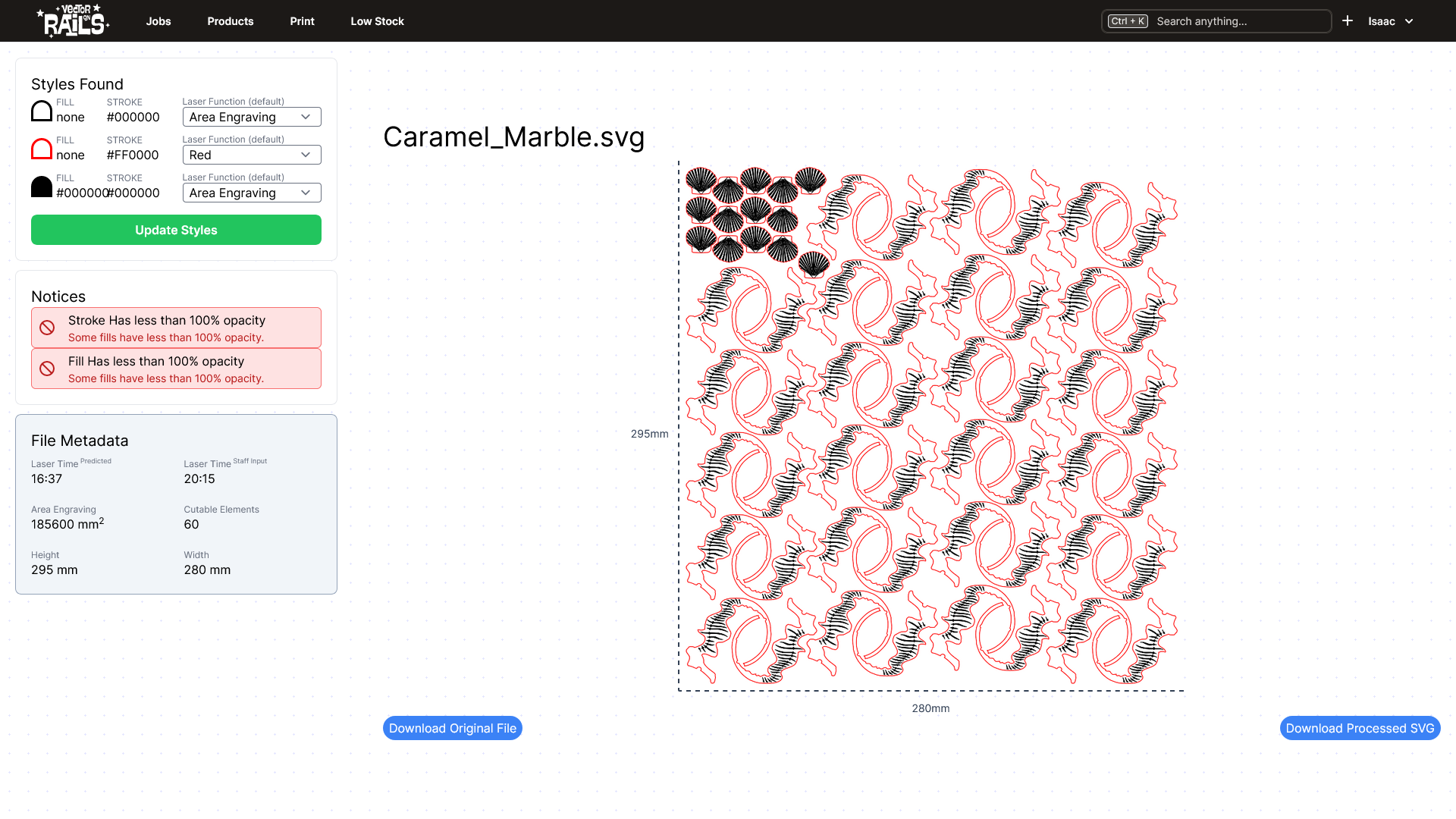Open the Jobs menu item

tap(158, 21)
